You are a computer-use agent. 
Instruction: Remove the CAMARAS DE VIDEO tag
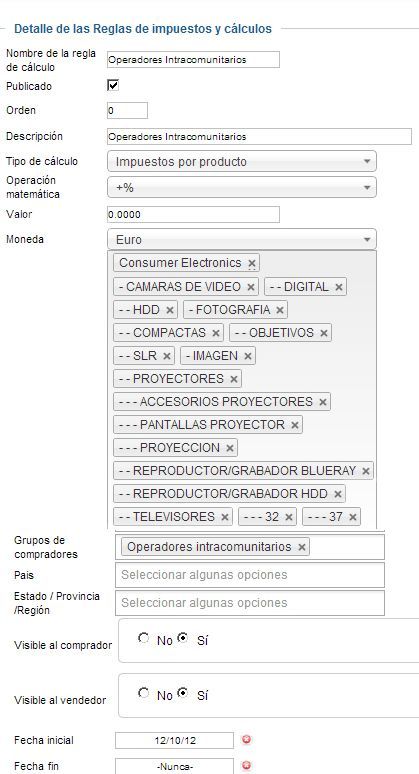click(x=250, y=287)
